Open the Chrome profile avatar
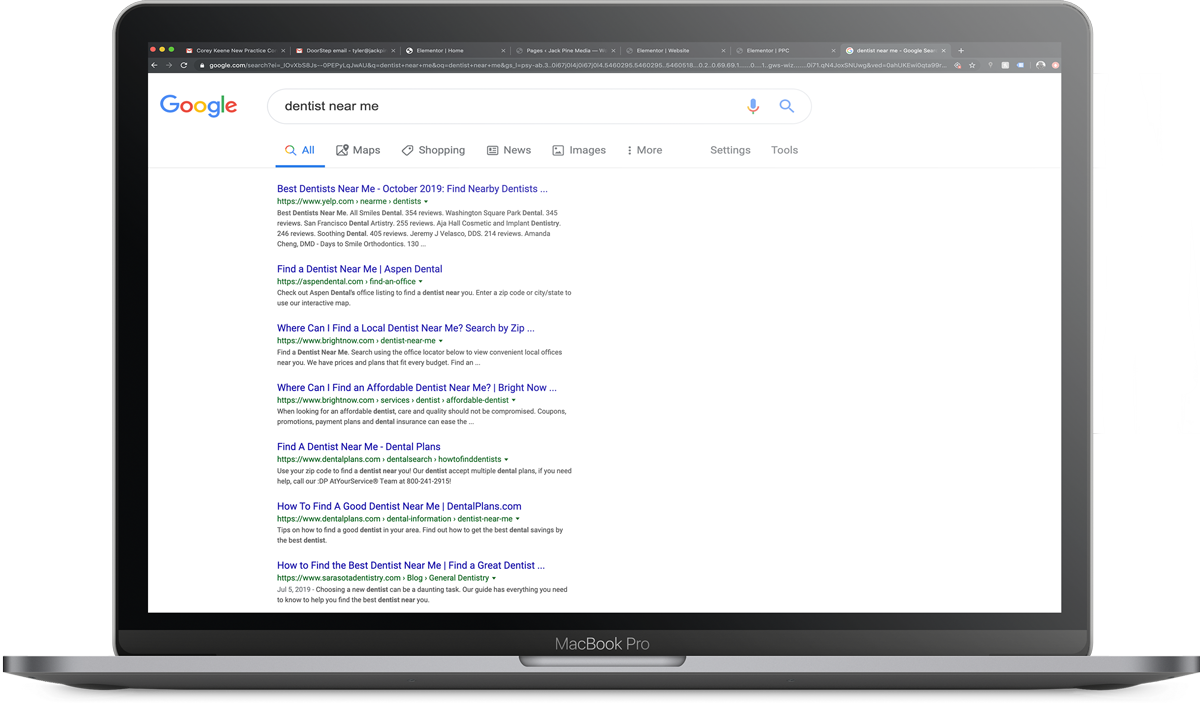Image resolution: width=1200 pixels, height=703 pixels. click(1040, 65)
